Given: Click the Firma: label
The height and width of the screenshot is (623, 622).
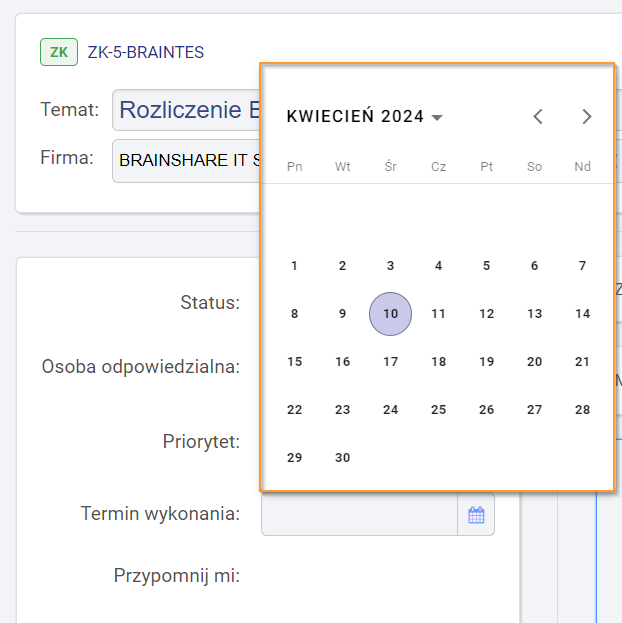Looking at the screenshot, I should (67, 158).
